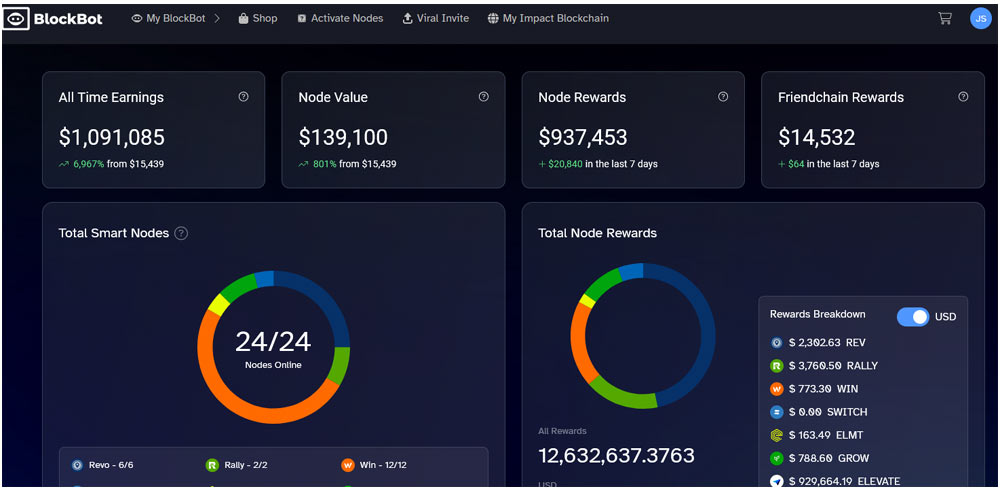Open the shopping cart icon
The image size is (1000, 491).
(x=945, y=18)
